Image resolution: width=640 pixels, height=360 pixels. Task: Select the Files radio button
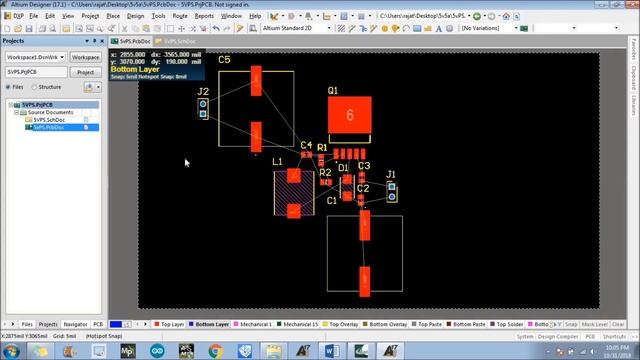(8, 87)
